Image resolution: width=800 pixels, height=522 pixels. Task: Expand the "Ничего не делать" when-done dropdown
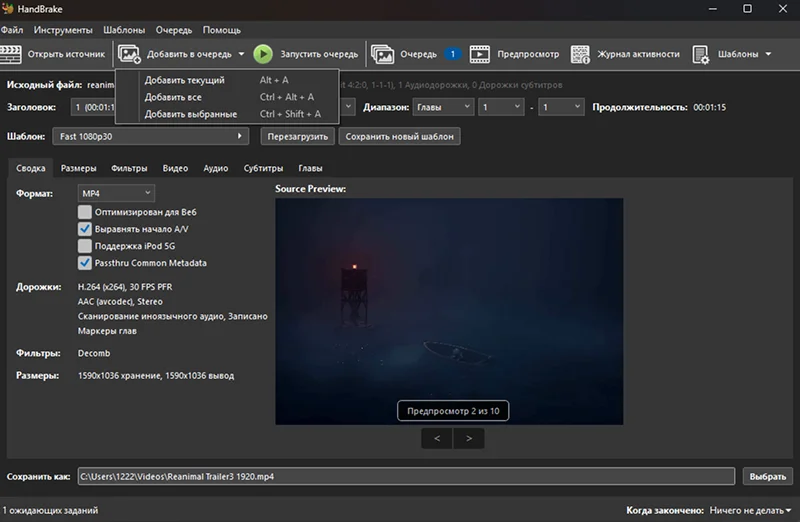pyautogui.click(x=750, y=510)
